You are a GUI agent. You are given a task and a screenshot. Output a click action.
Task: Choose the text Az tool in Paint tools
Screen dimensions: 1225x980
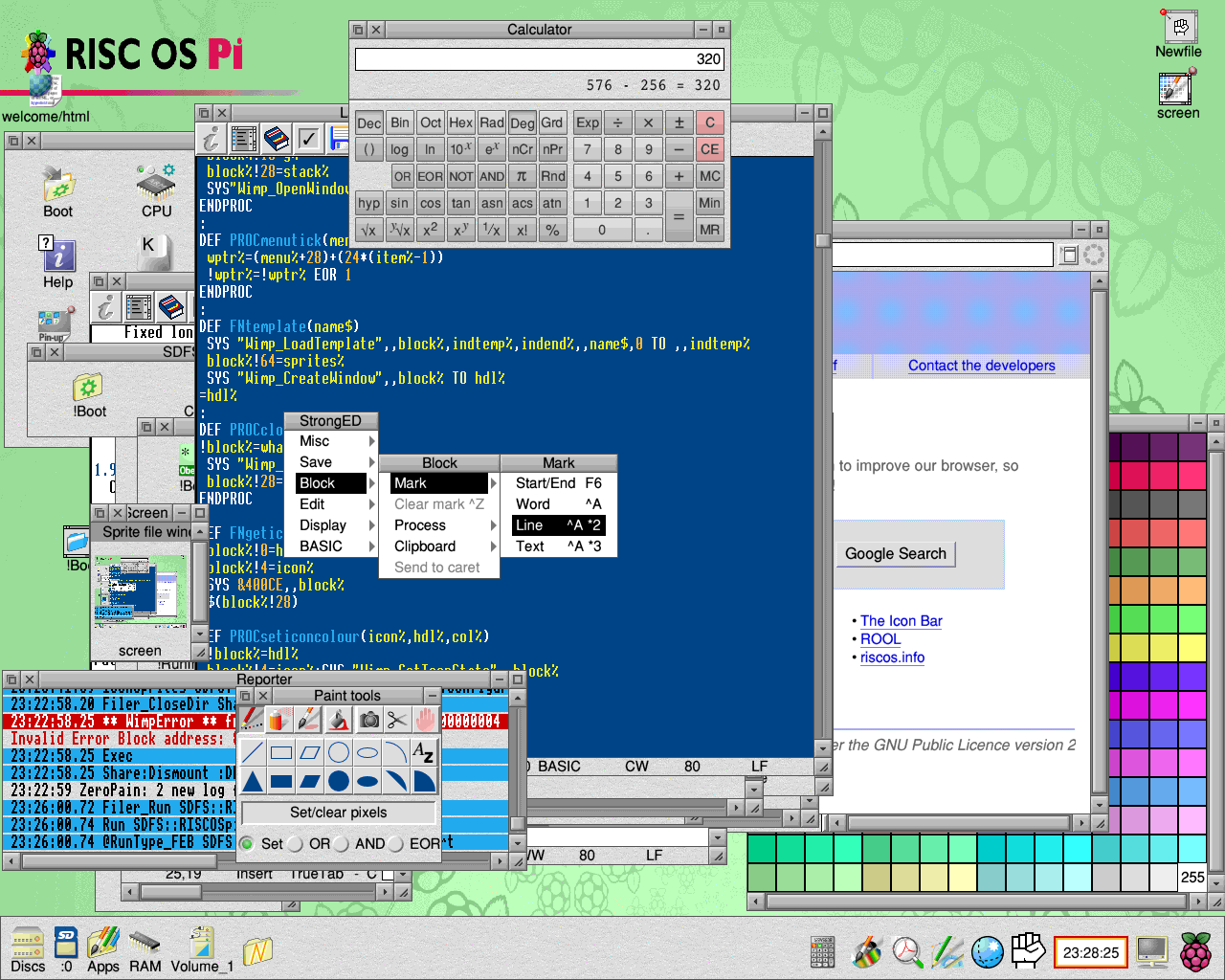[x=423, y=753]
